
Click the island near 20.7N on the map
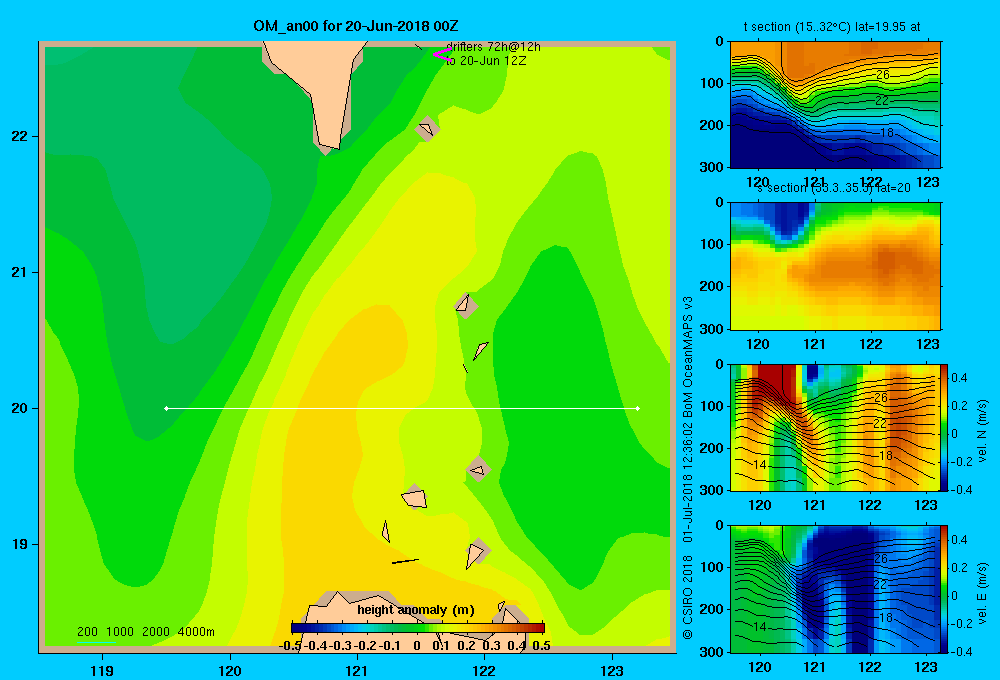466,305
